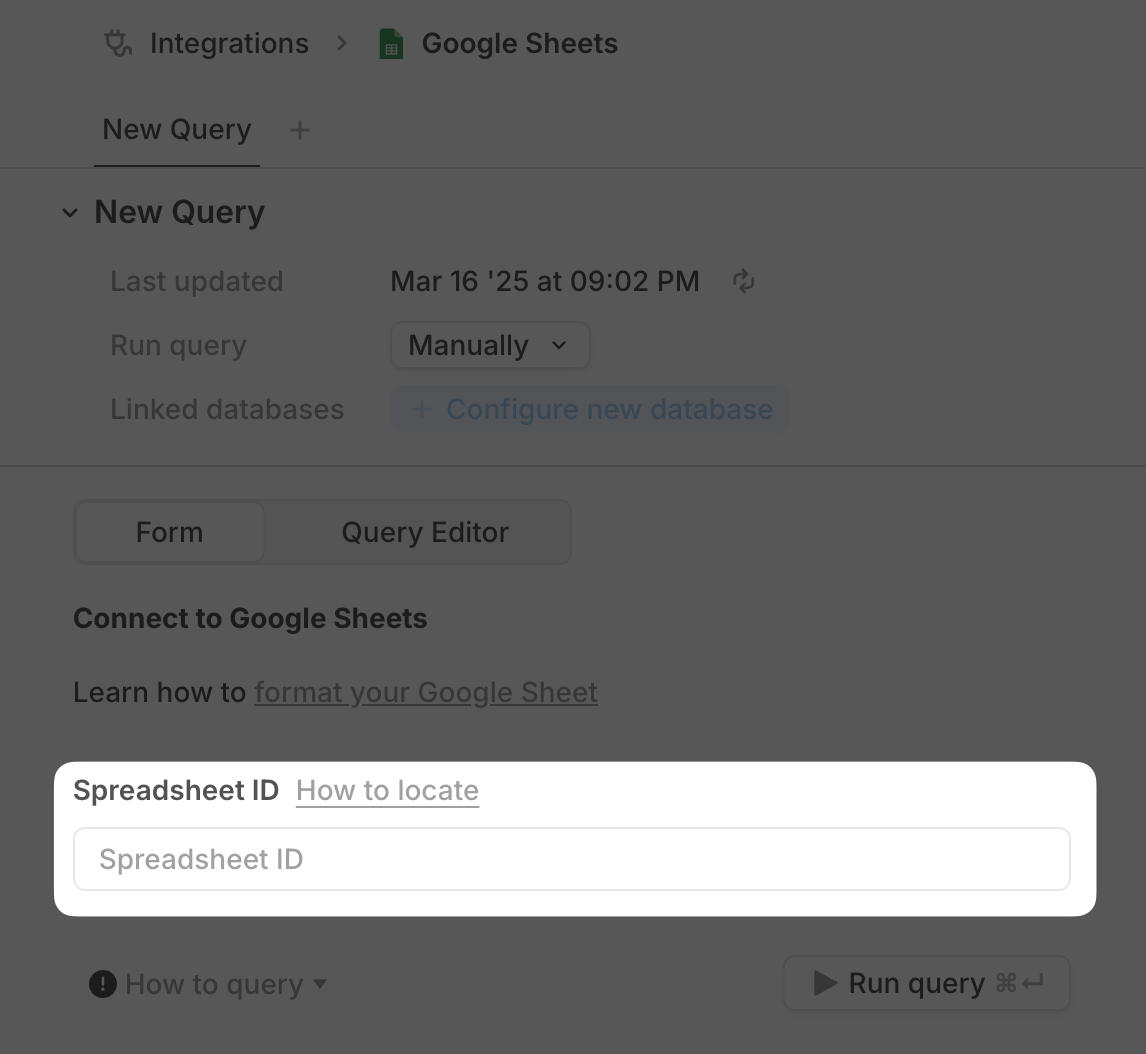Refresh the last updated timestamp

(x=744, y=281)
